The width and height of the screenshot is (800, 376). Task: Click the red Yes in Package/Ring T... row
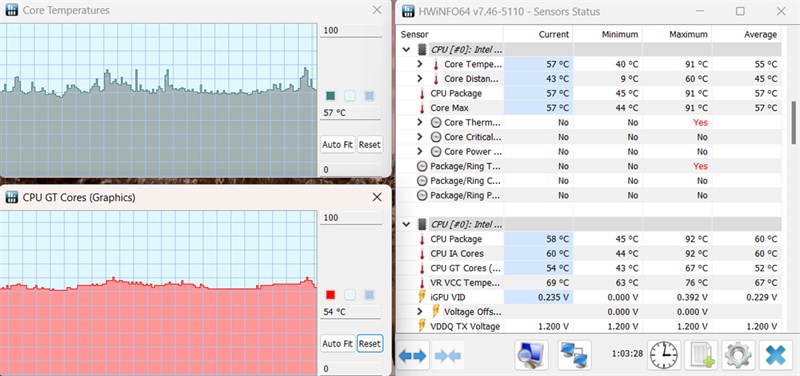(700, 166)
